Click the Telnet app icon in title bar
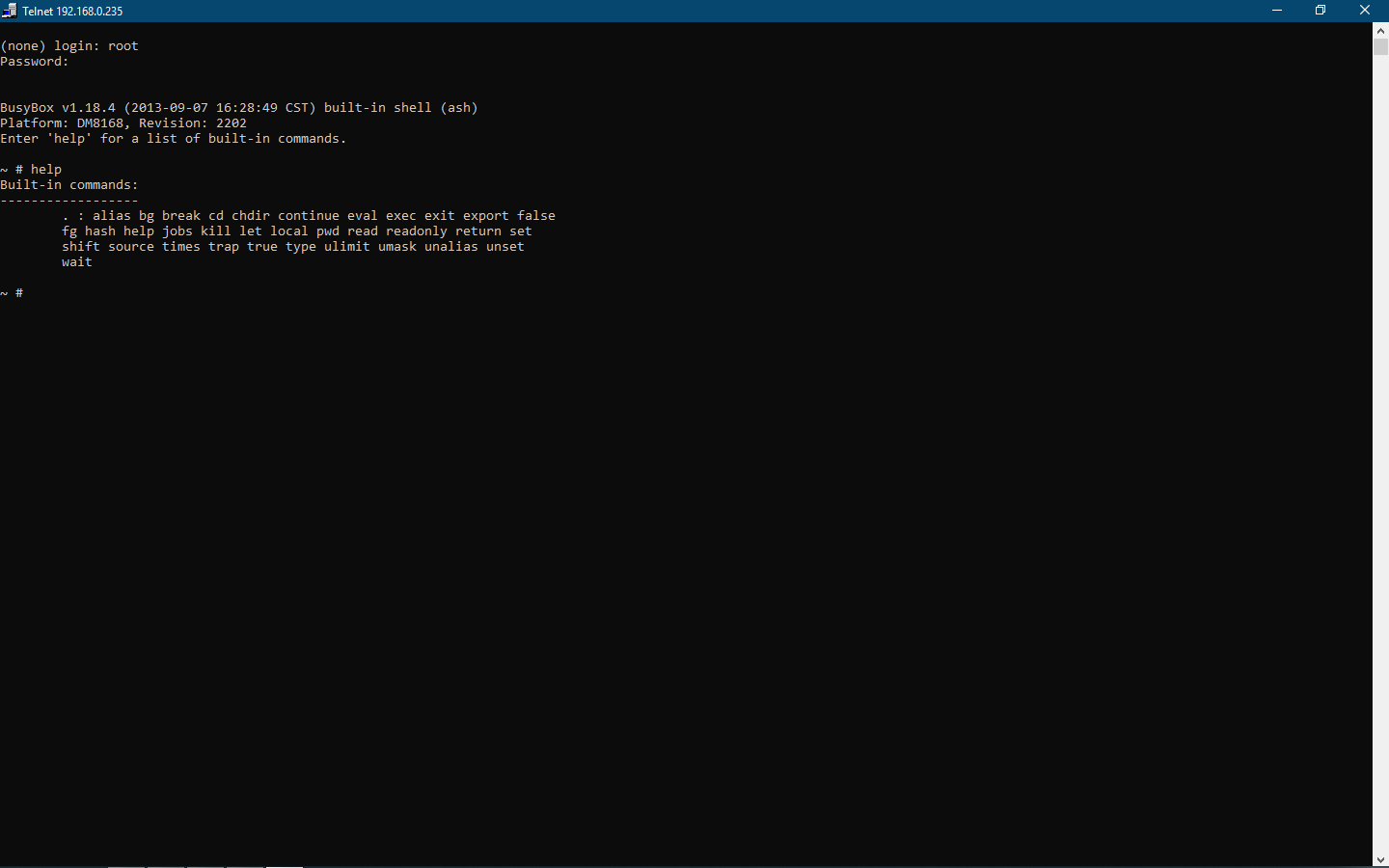This screenshot has width=1389, height=868. (x=10, y=11)
